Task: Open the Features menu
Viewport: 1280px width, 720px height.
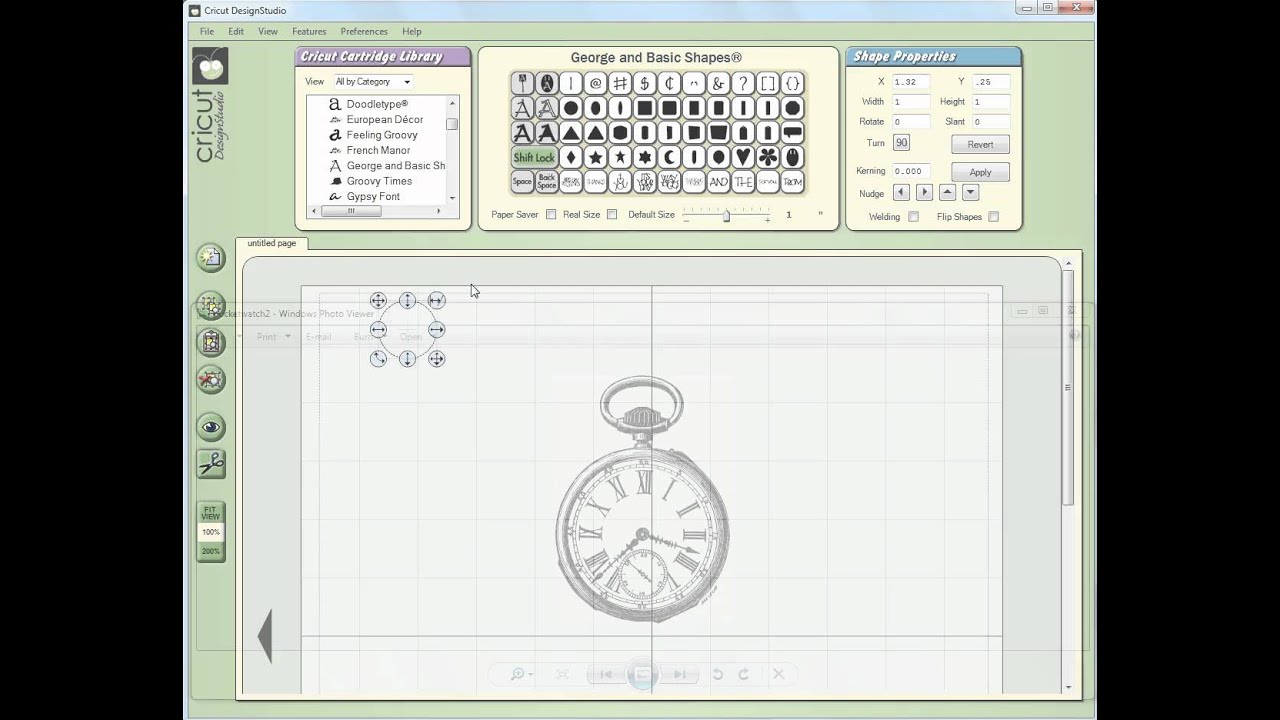Action: click(x=309, y=31)
